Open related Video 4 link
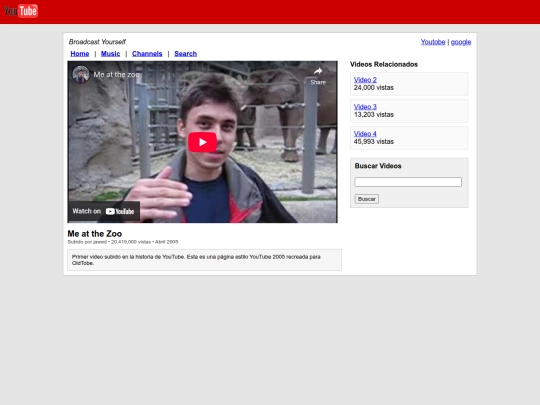Viewport: 540px width, 405px height. coord(365,134)
